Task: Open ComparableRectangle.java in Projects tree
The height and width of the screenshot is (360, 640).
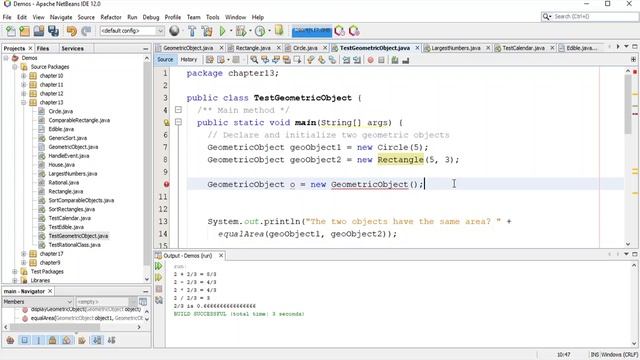Action: 79,120
